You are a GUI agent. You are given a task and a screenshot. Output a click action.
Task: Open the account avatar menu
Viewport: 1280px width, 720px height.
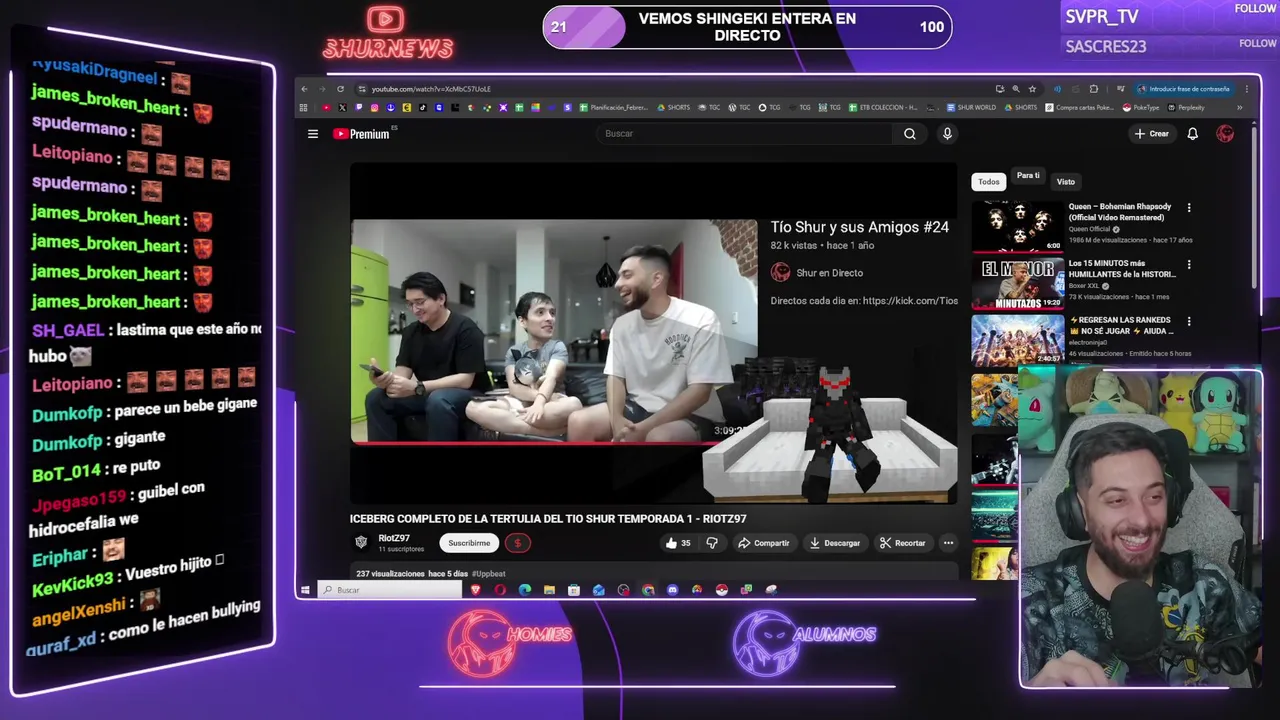point(1225,134)
